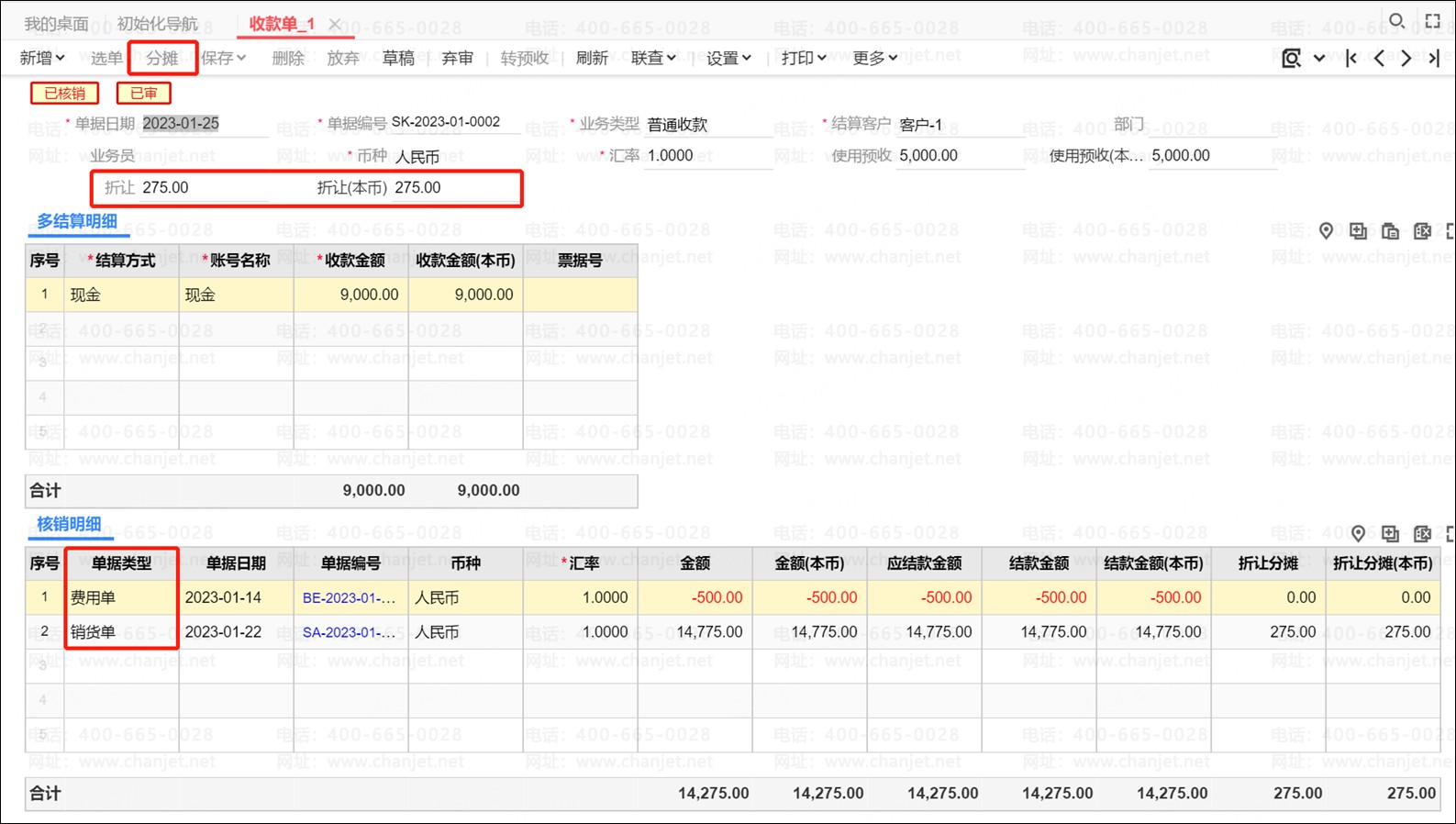Click the 删除 toolbar button
This screenshot has width=1456, height=824.
coord(288,58)
